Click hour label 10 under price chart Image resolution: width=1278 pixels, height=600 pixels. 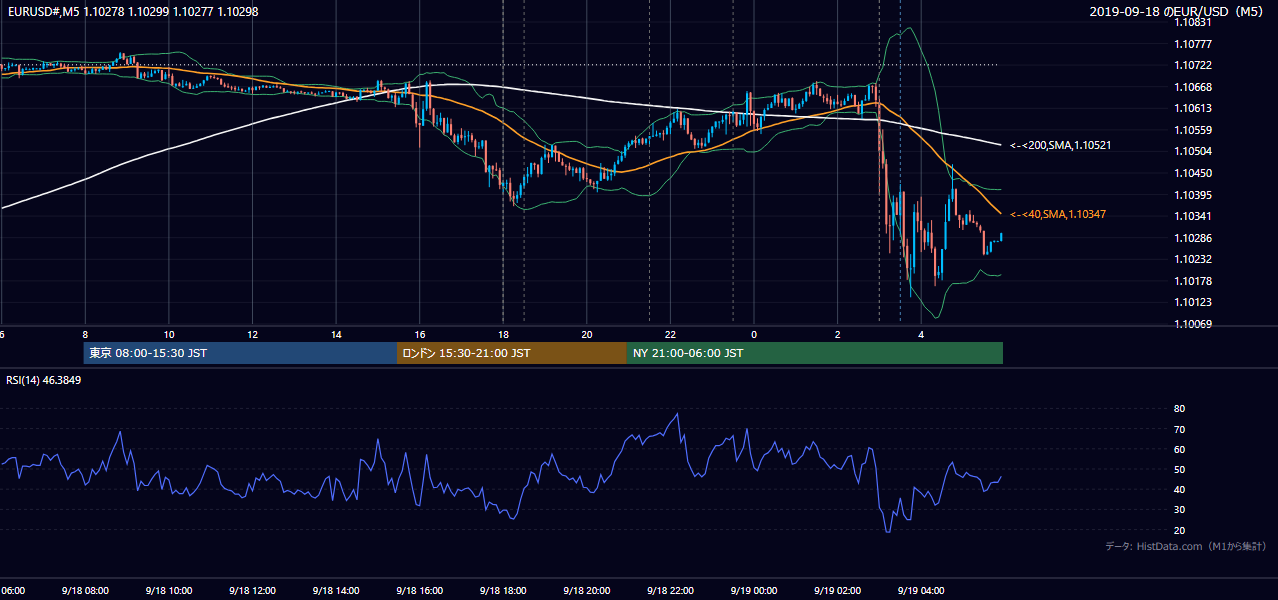click(169, 334)
